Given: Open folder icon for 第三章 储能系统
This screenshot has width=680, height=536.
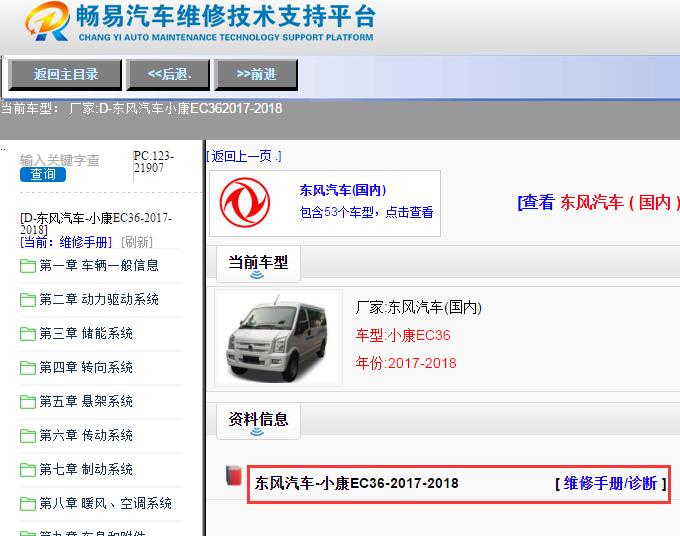Looking at the screenshot, I should point(28,333).
